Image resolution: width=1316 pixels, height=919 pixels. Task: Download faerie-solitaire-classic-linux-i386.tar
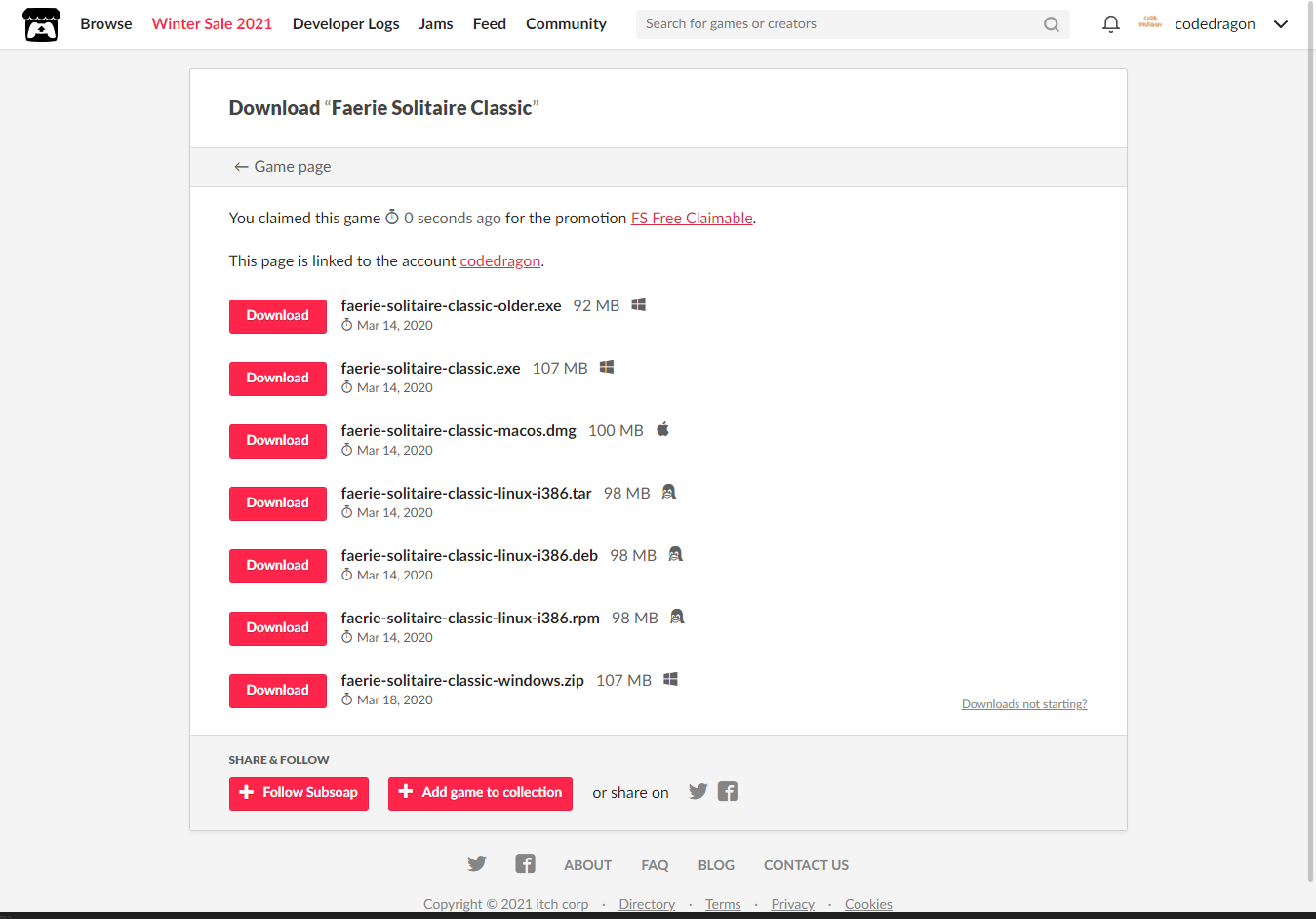tap(278, 503)
